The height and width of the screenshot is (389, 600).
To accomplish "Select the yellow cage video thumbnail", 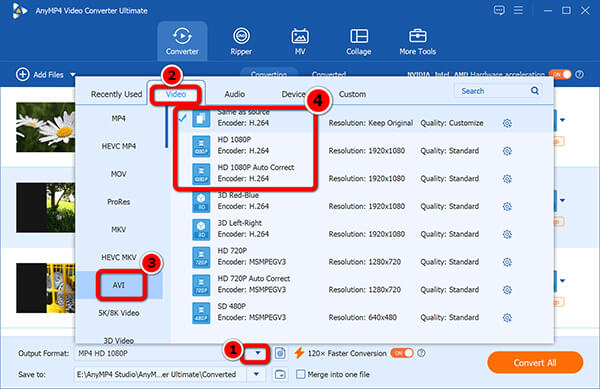I will (45, 288).
